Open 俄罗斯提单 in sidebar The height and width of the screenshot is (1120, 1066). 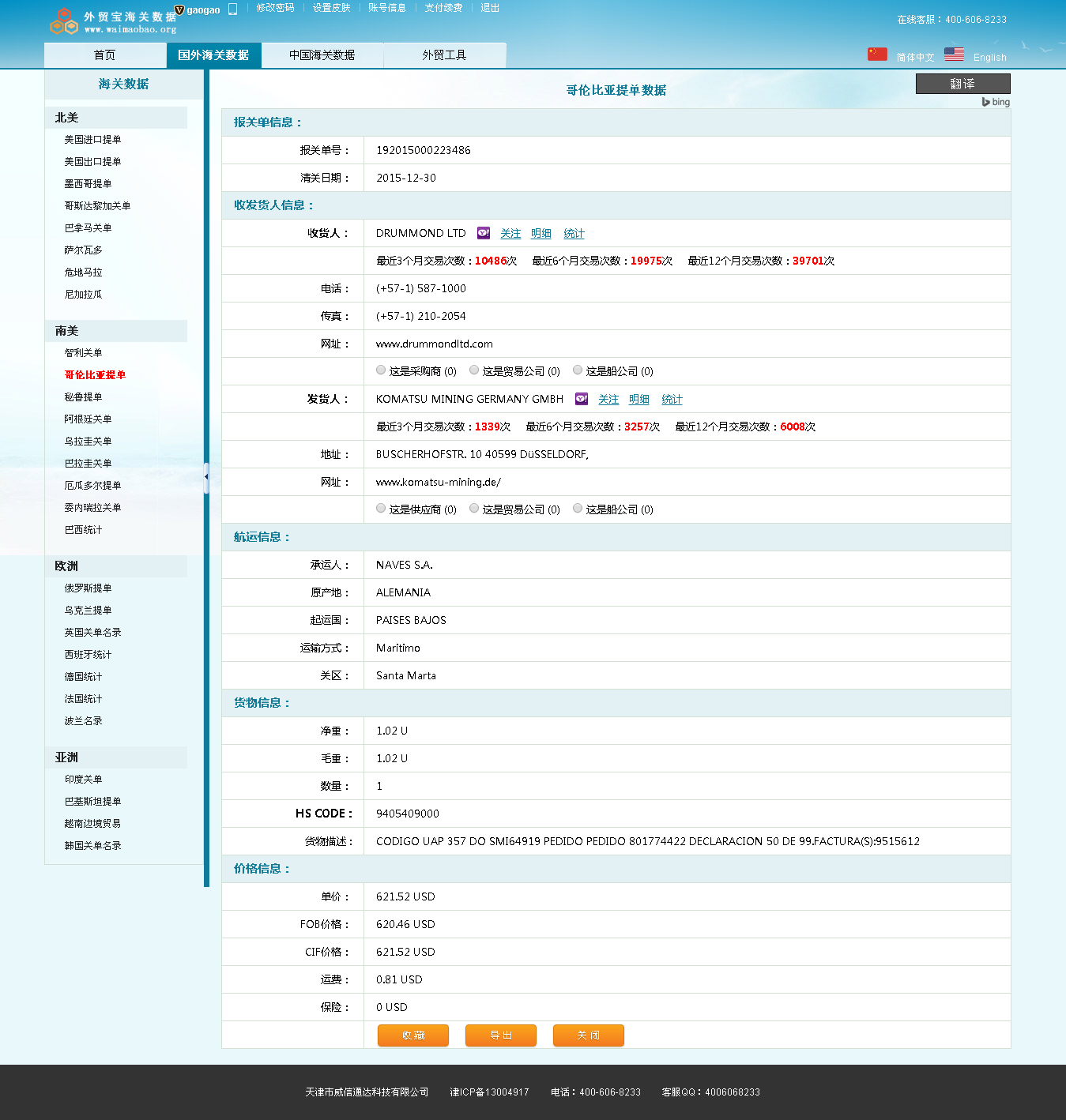[x=88, y=588]
